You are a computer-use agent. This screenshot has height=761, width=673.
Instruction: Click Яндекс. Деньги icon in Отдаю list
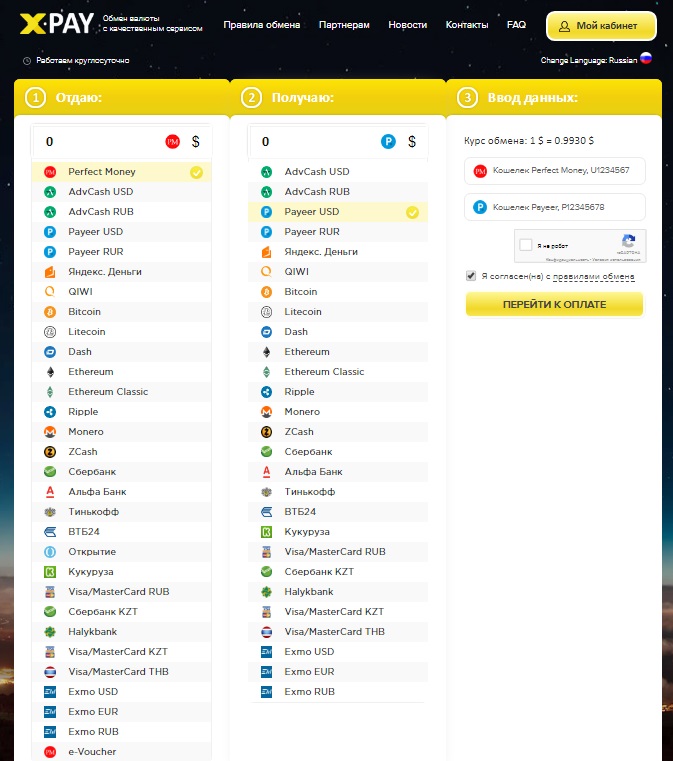pyautogui.click(x=50, y=272)
